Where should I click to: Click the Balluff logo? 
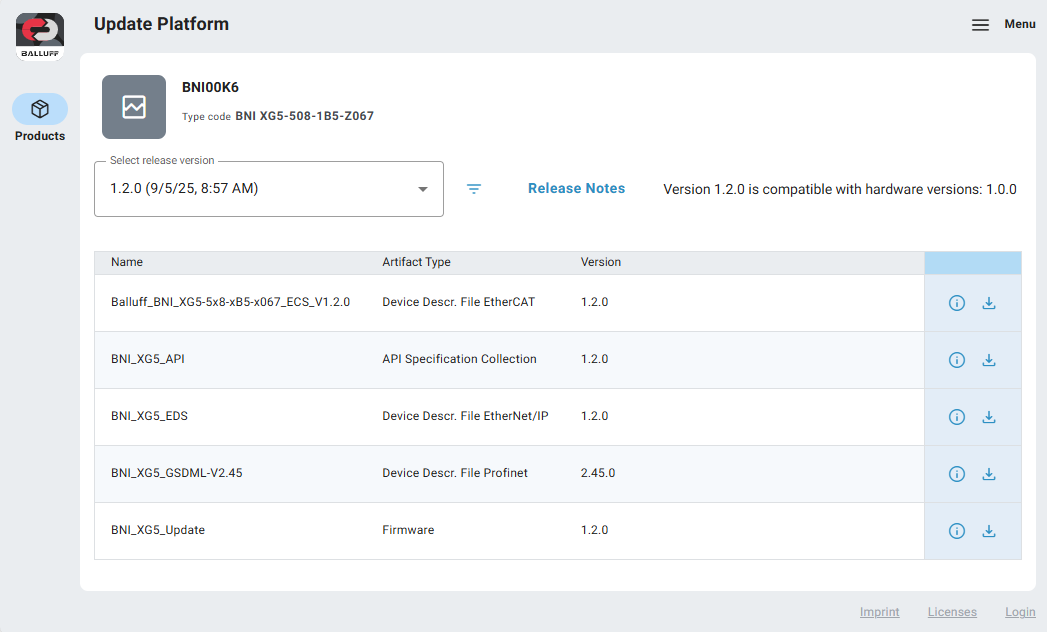click(x=40, y=37)
